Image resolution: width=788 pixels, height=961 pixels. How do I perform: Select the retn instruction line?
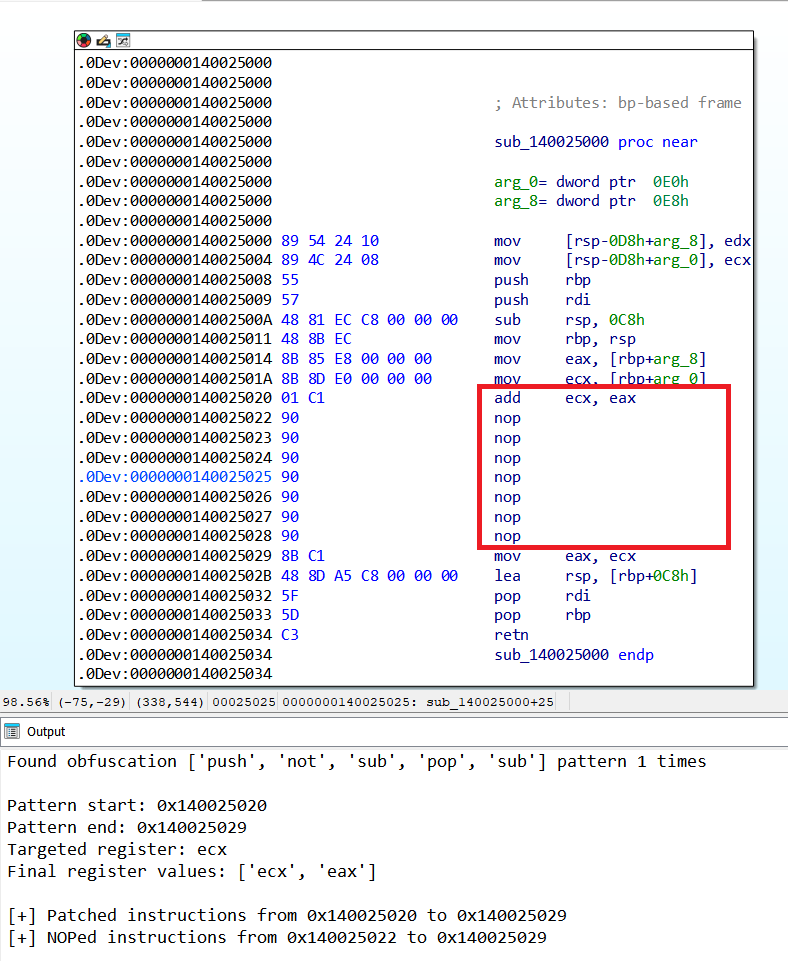tap(511, 635)
